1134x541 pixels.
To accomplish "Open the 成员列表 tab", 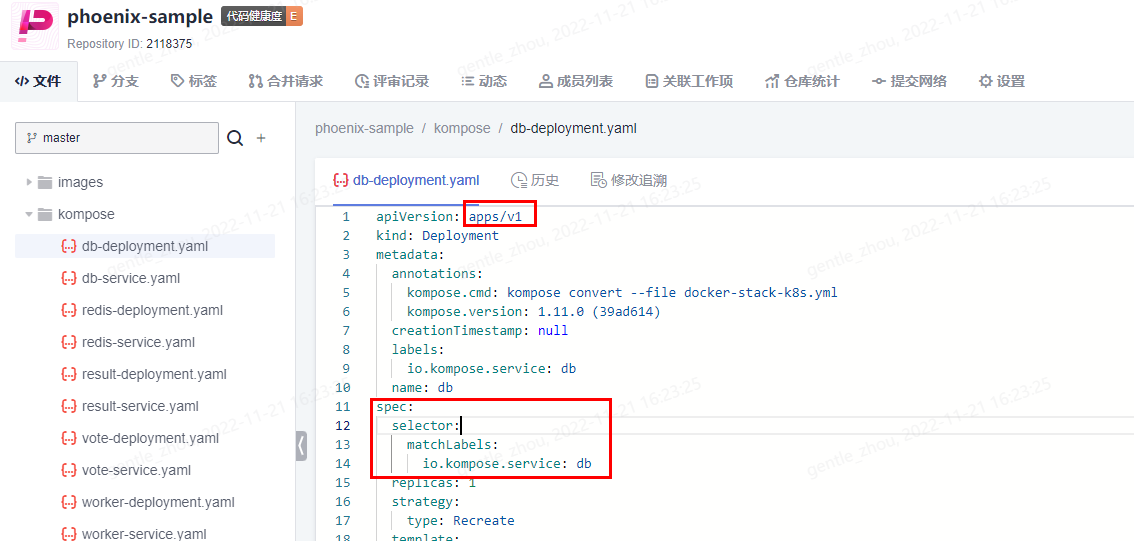I will coord(576,81).
